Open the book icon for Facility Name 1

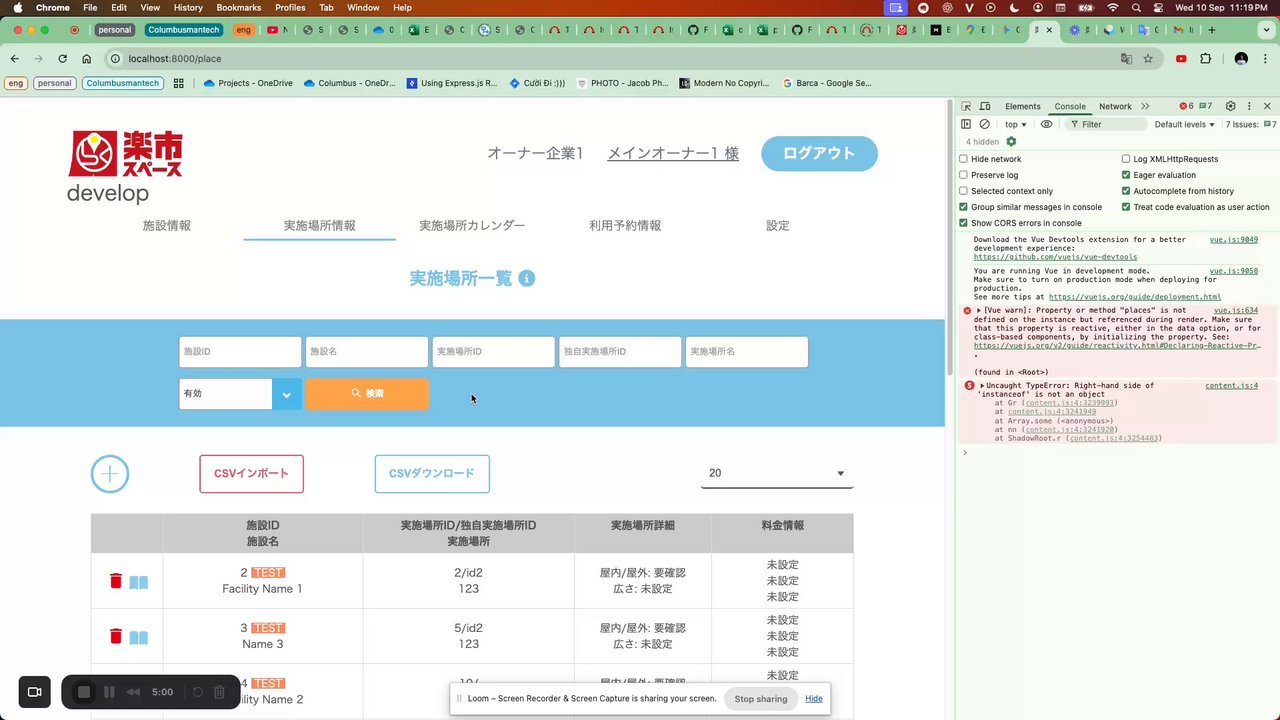point(138,582)
